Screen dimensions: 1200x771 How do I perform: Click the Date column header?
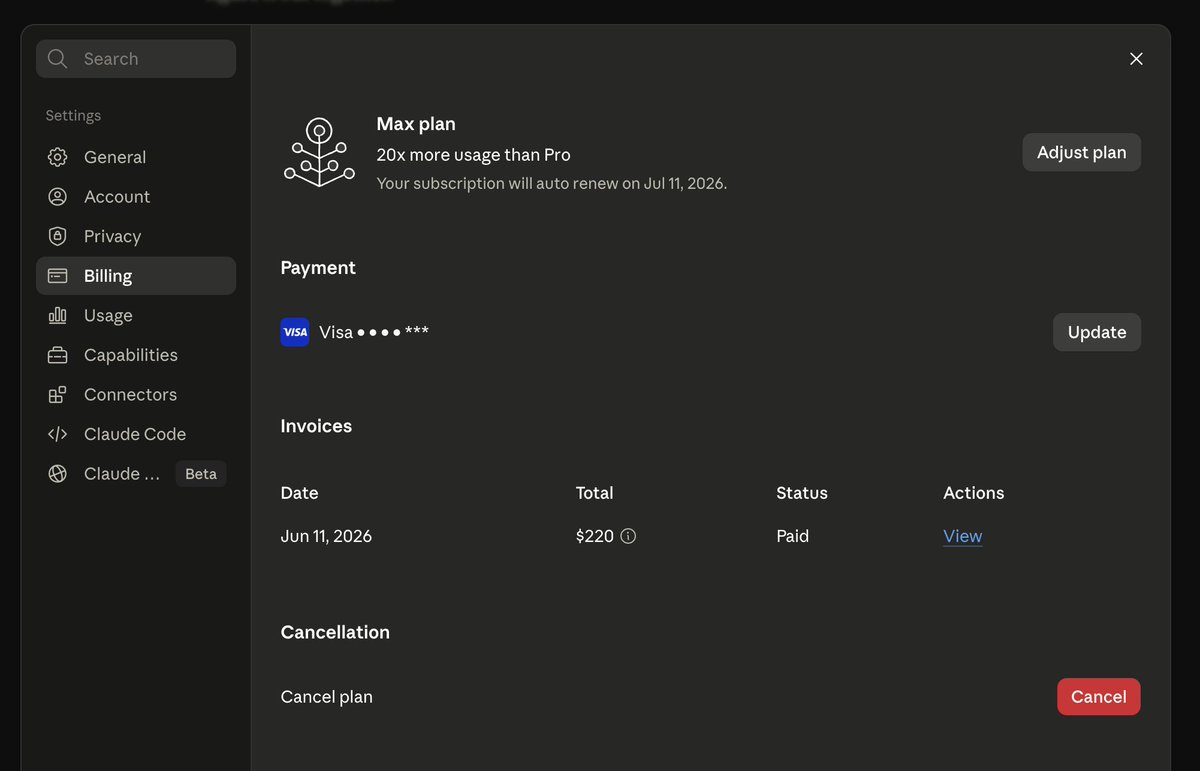pos(299,493)
